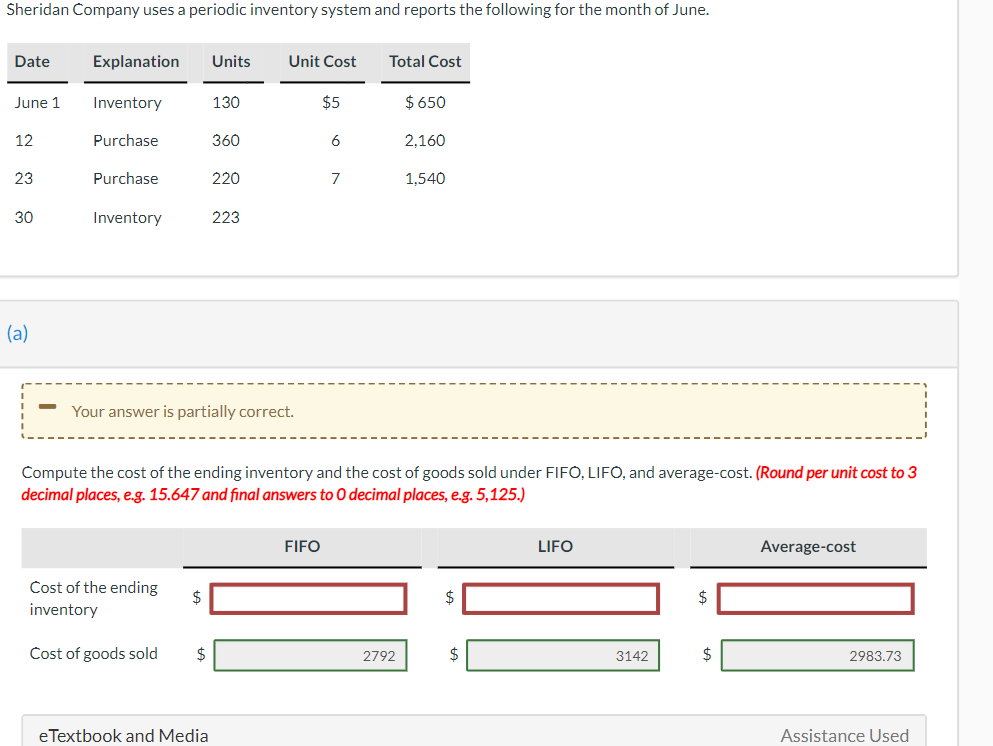
Task: Click the $ 650 total cost cell
Action: (x=425, y=103)
